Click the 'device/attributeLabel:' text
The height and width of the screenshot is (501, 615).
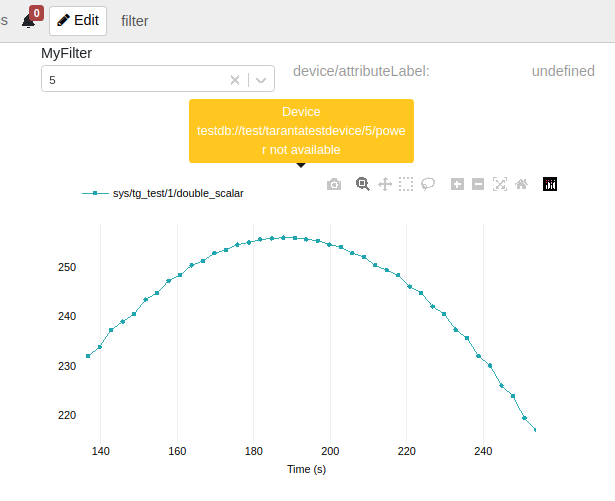pos(361,71)
